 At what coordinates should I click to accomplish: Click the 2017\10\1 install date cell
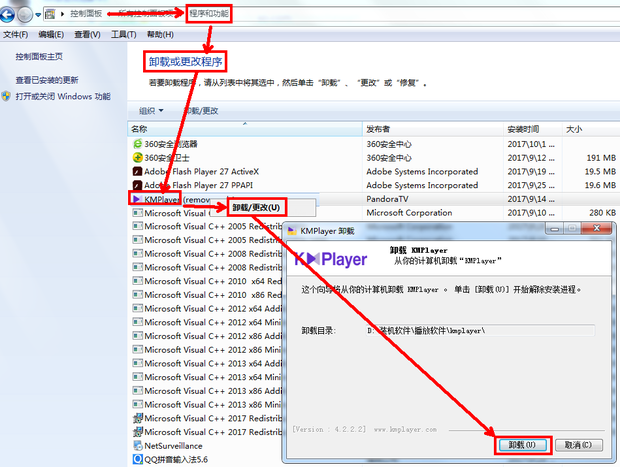531,144
